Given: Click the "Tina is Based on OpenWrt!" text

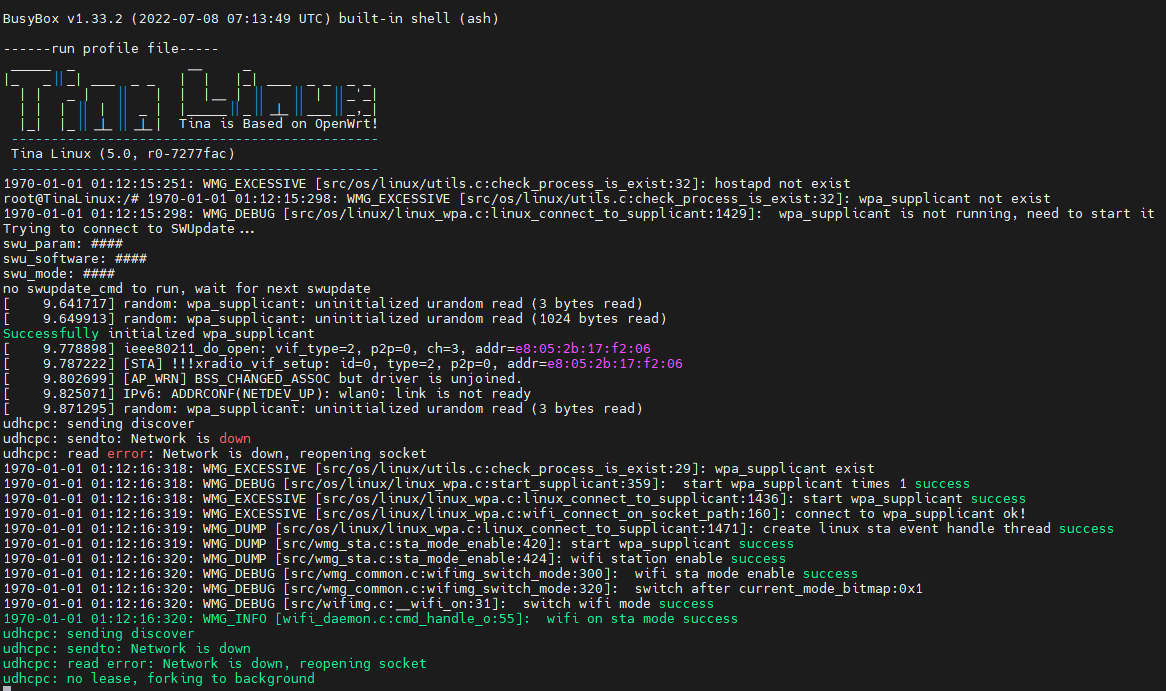Looking at the screenshot, I should coord(278,124).
